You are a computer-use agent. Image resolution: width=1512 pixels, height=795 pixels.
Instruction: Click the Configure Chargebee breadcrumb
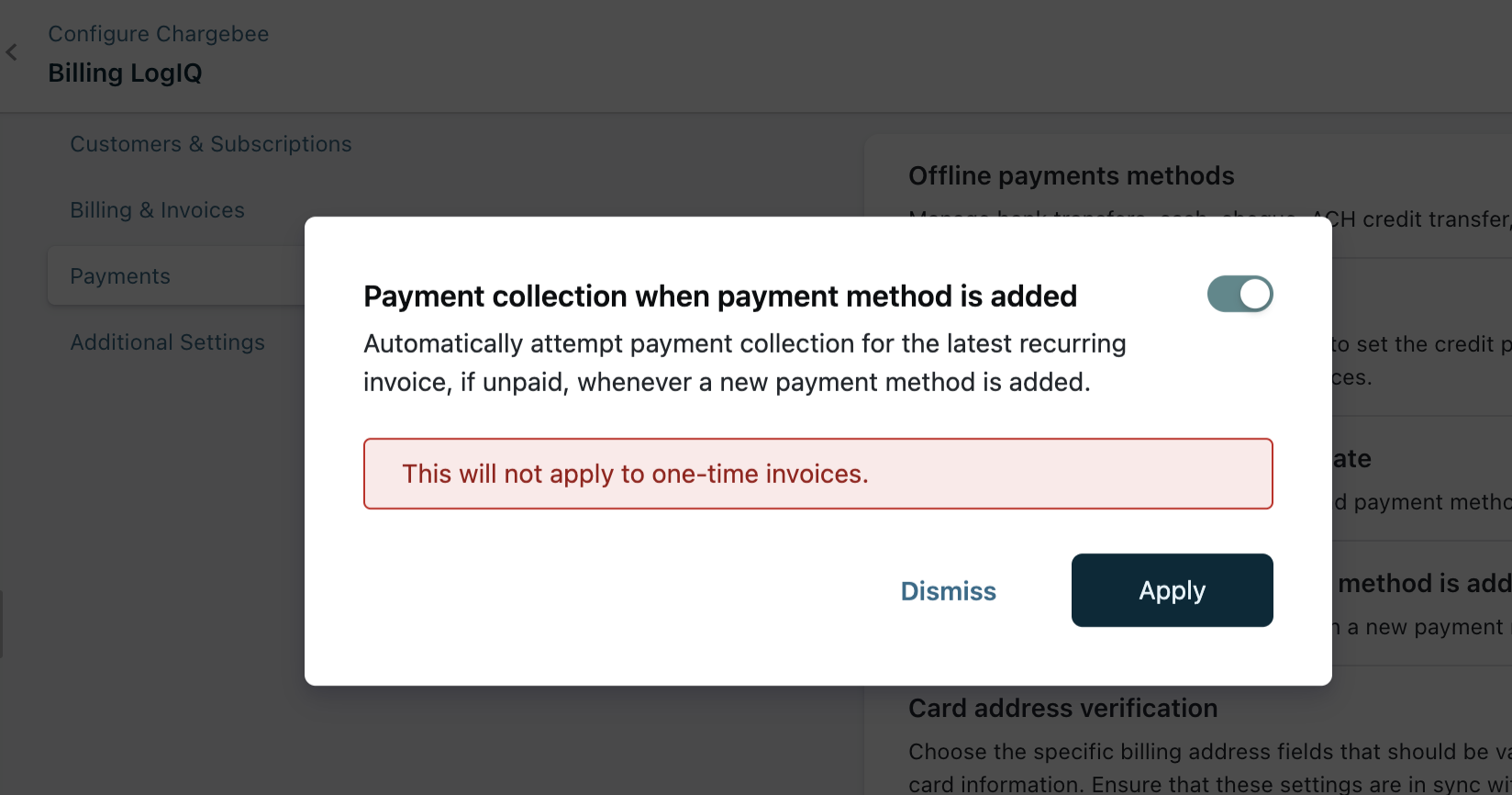click(159, 34)
